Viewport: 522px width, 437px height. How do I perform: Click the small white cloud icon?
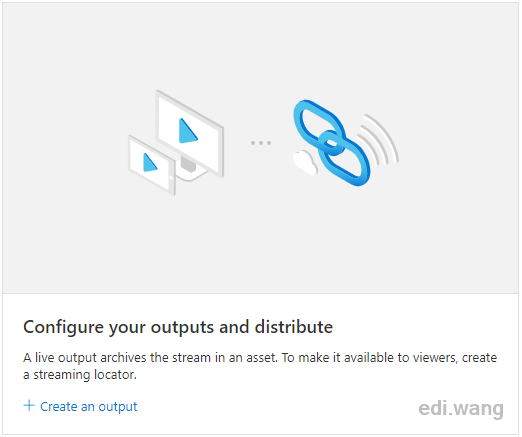(305, 162)
